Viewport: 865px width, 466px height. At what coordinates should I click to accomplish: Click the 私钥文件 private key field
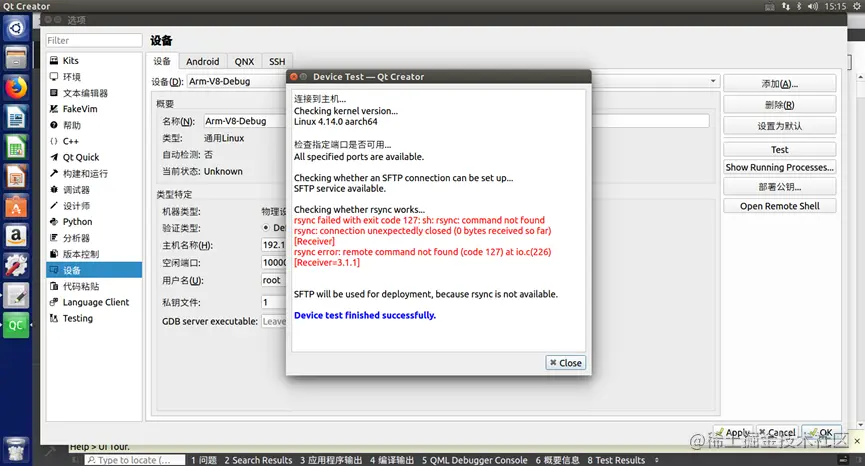[274, 302]
